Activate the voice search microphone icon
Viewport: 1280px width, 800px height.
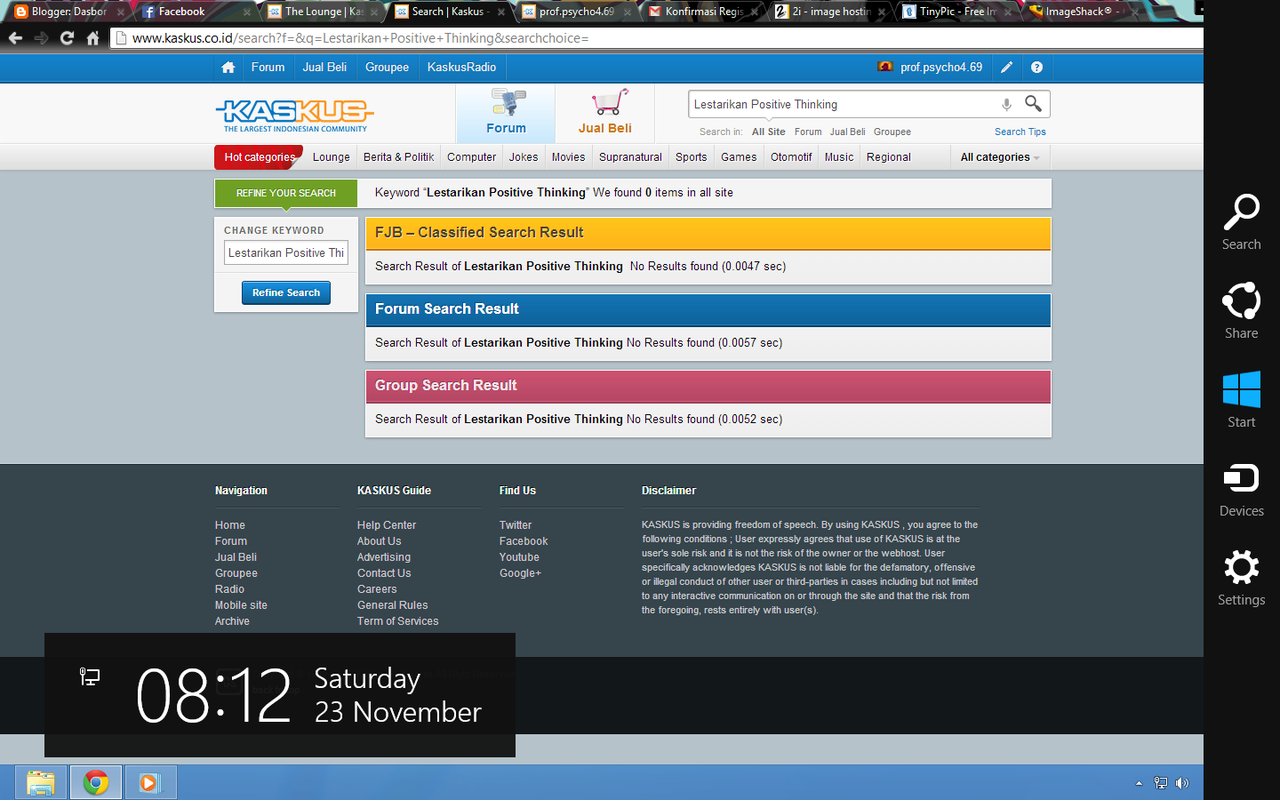coord(1006,105)
